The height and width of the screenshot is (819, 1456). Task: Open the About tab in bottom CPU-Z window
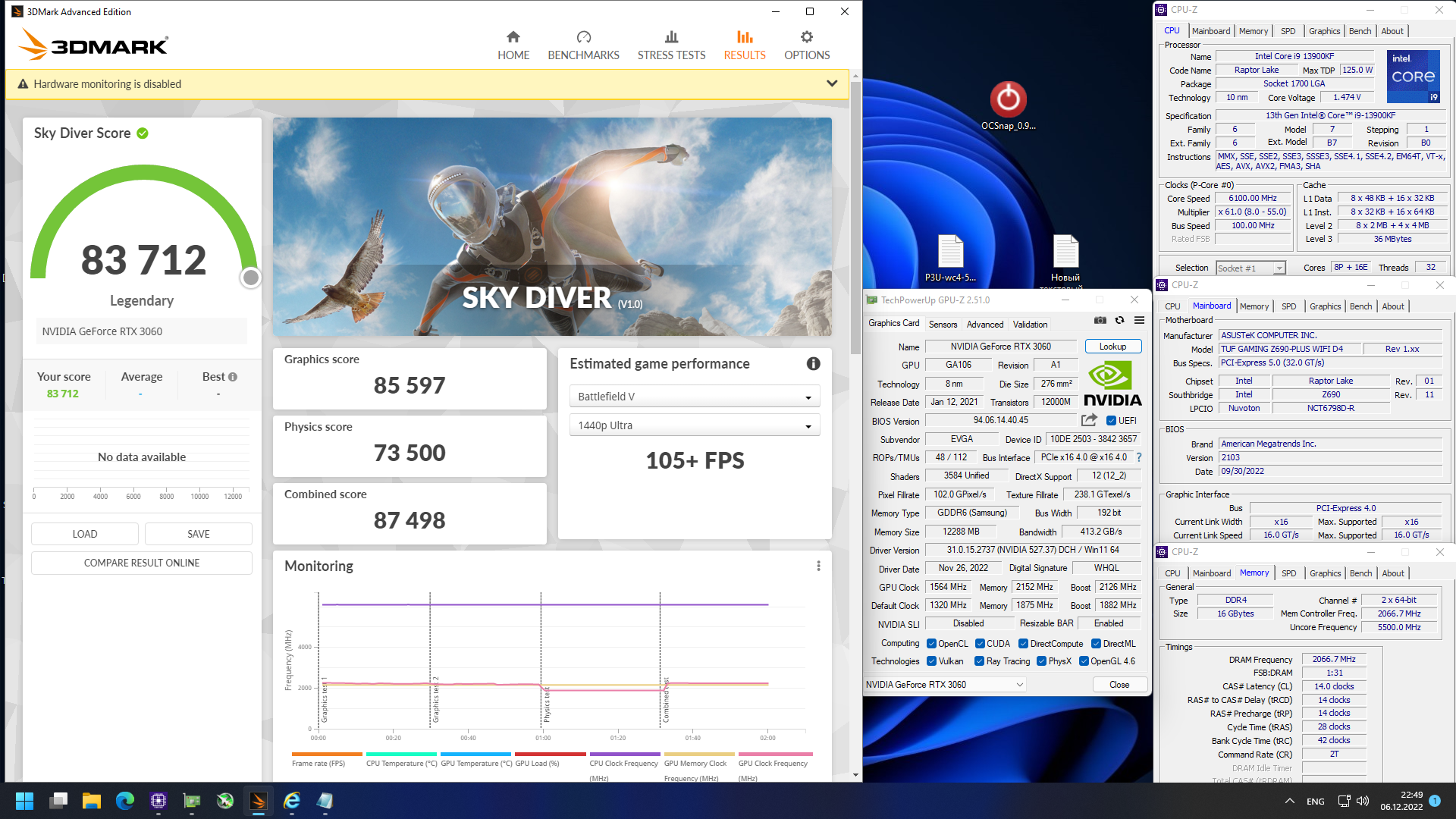tap(1393, 573)
